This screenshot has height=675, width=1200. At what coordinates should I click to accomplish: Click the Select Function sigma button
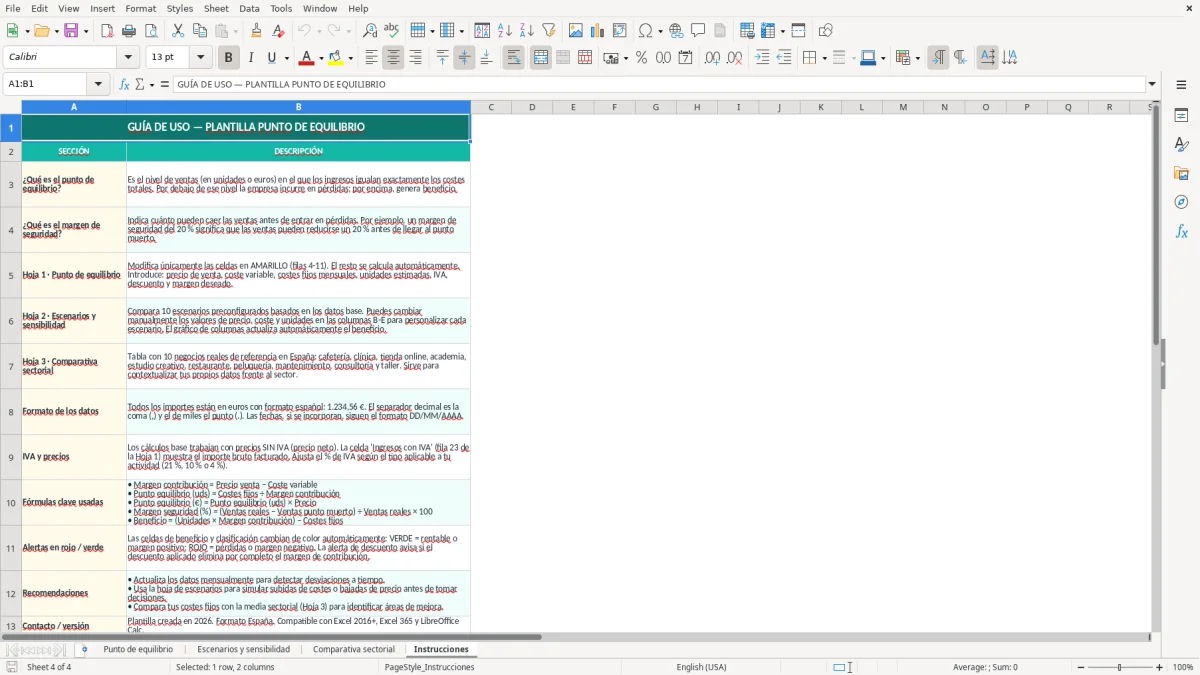point(140,84)
